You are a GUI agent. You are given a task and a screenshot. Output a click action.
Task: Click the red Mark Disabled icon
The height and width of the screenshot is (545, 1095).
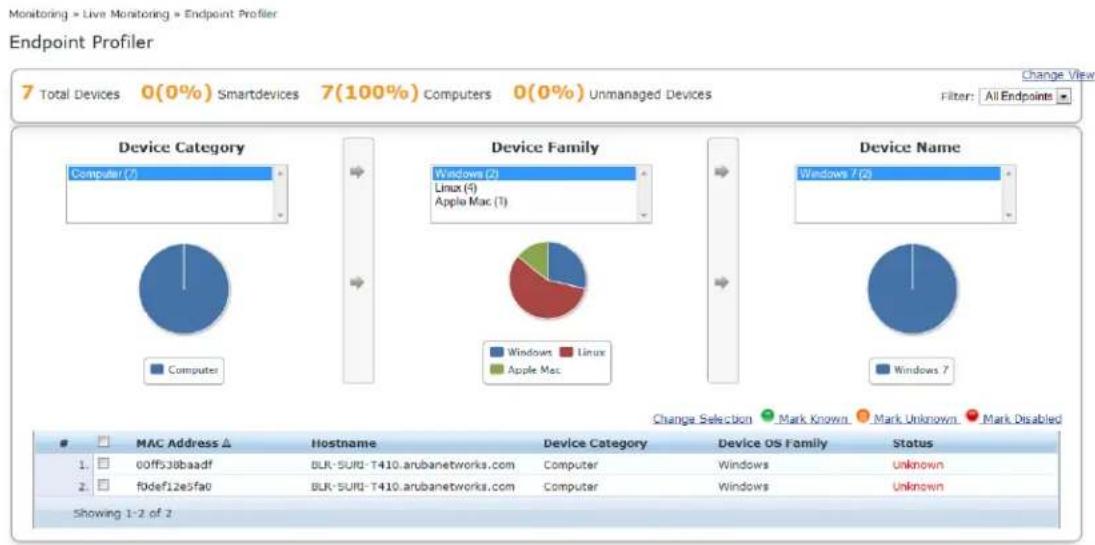tap(971, 417)
